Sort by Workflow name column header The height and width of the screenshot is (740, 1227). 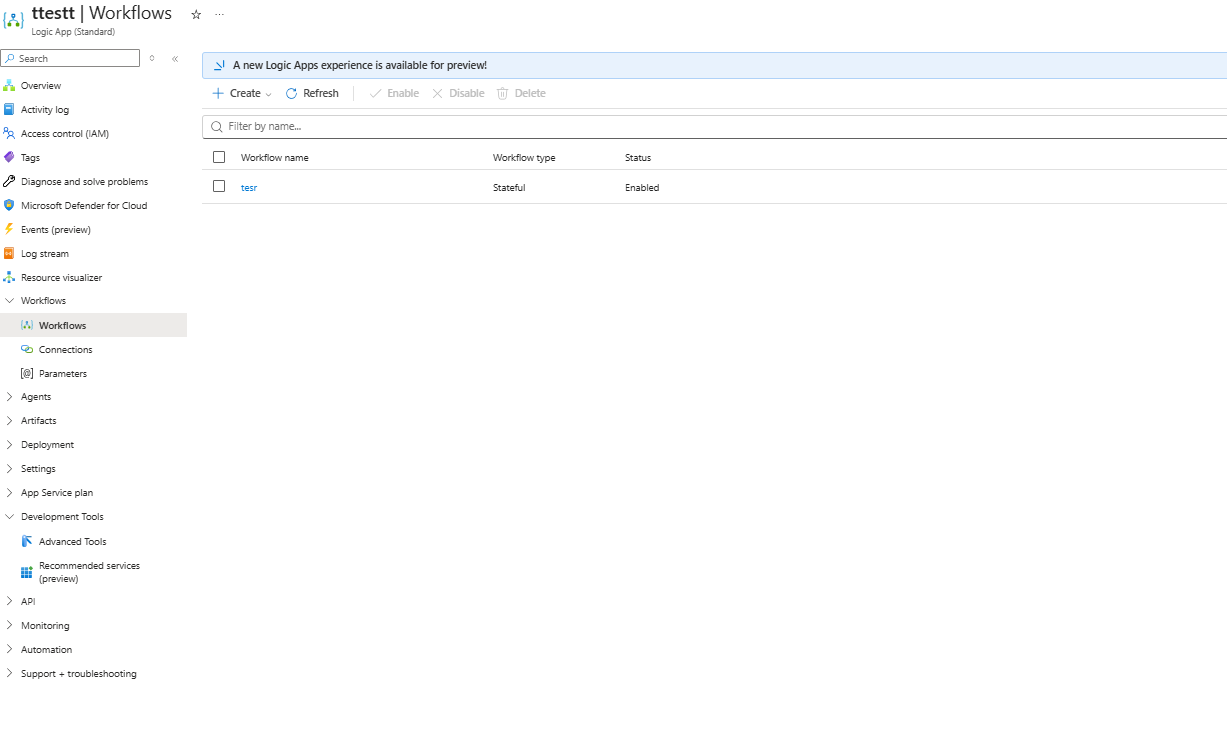[x=275, y=158]
